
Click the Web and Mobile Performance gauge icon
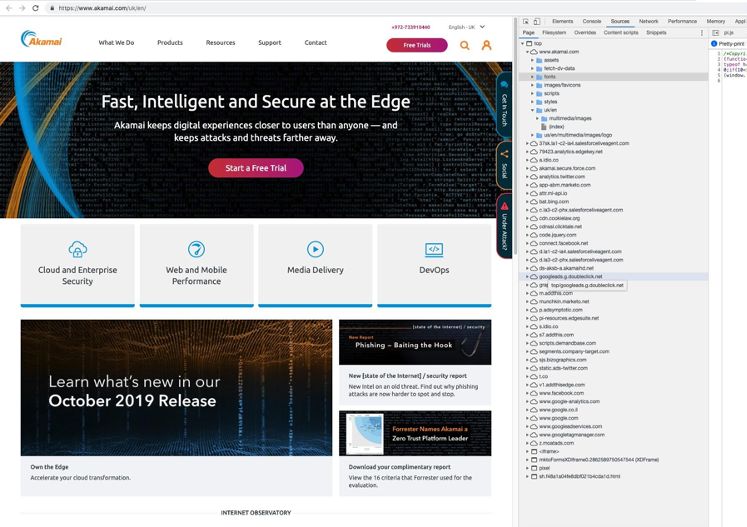[196, 249]
